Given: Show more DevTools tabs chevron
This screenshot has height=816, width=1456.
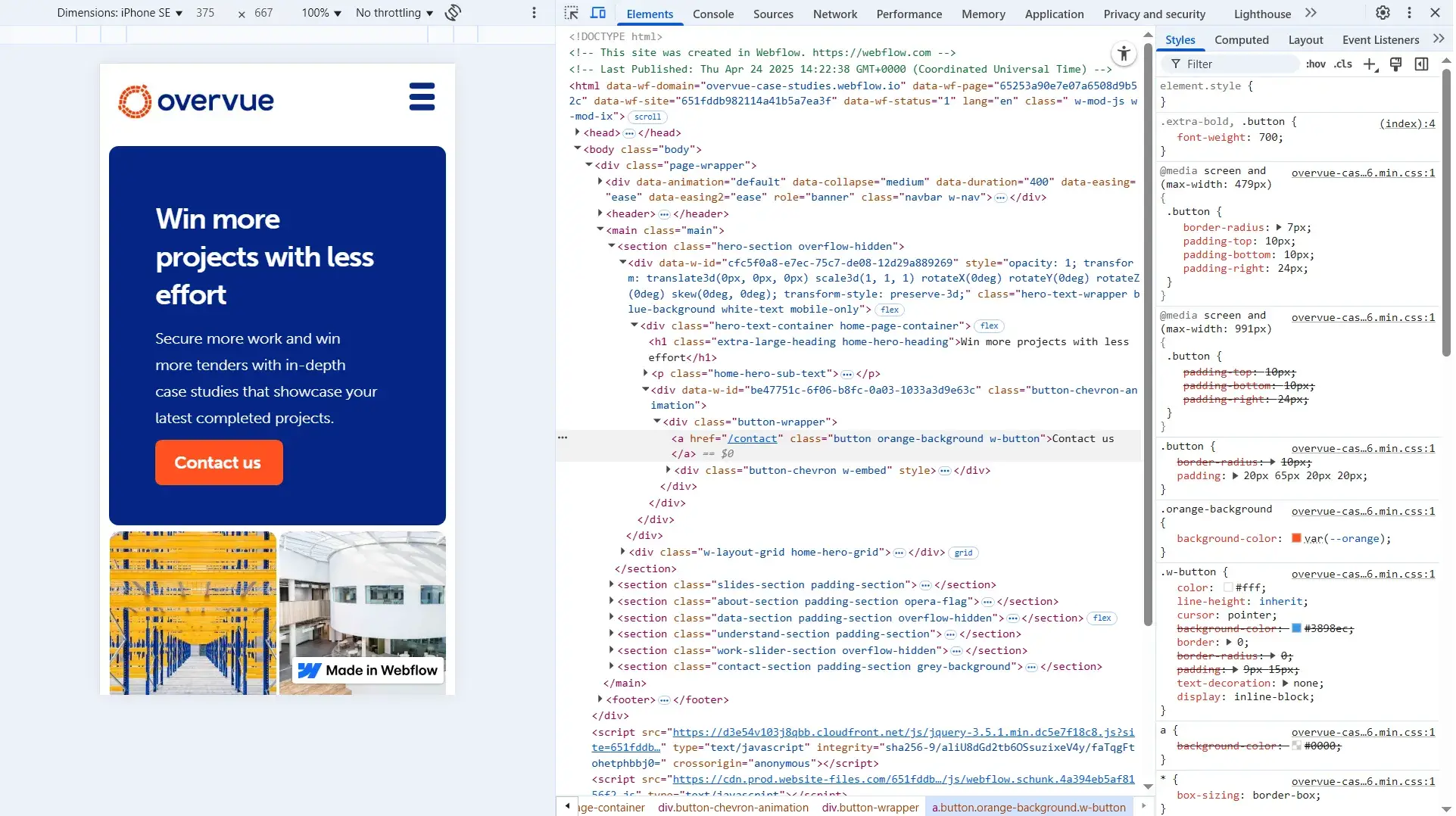Looking at the screenshot, I should point(1311,13).
